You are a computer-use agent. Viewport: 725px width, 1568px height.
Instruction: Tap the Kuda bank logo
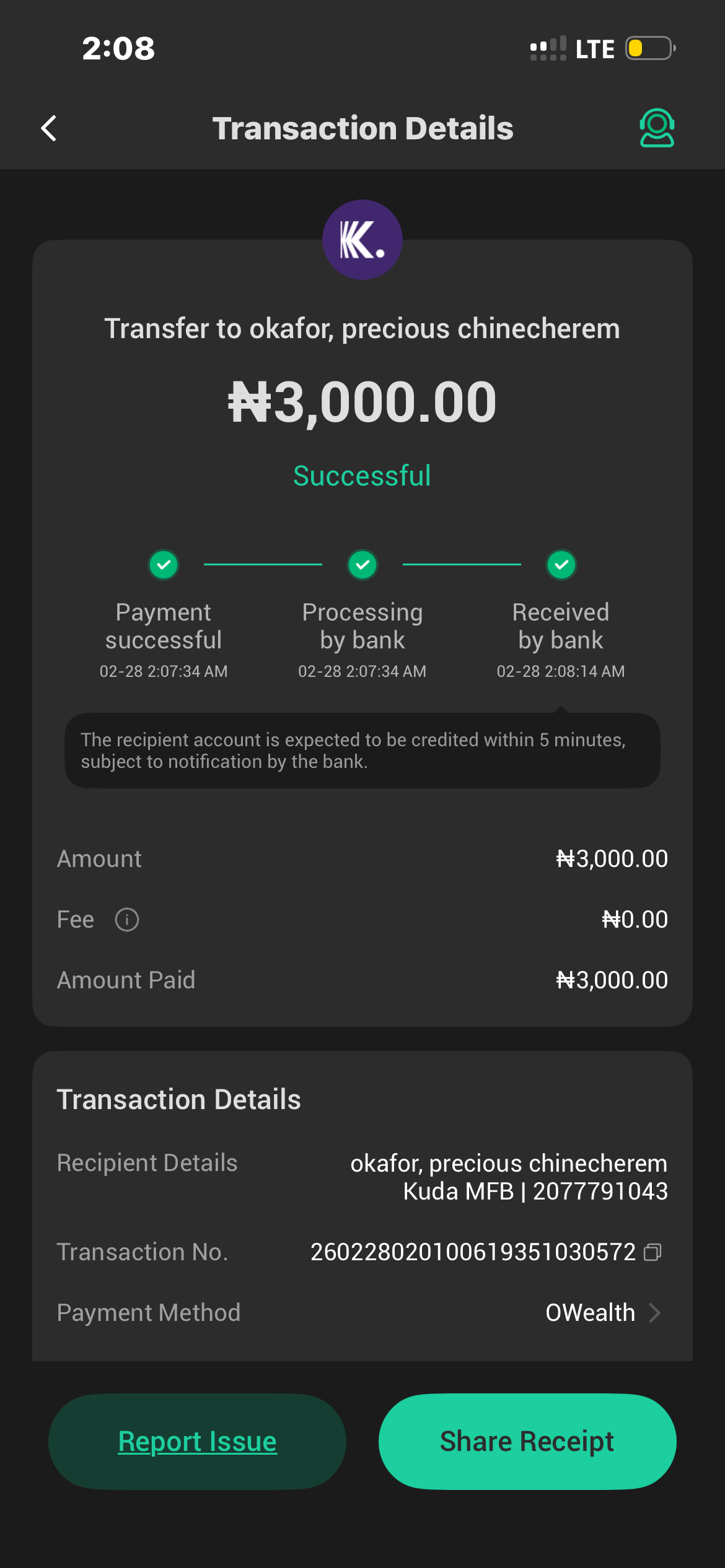pyautogui.click(x=362, y=240)
